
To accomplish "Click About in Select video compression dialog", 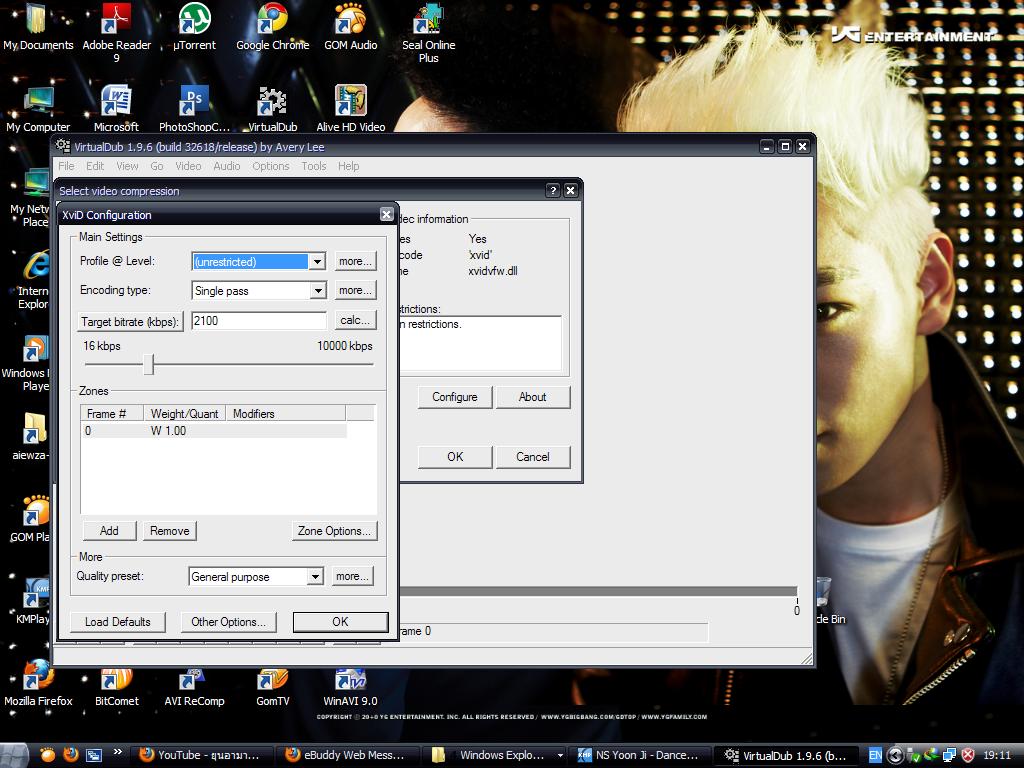I will tap(532, 397).
